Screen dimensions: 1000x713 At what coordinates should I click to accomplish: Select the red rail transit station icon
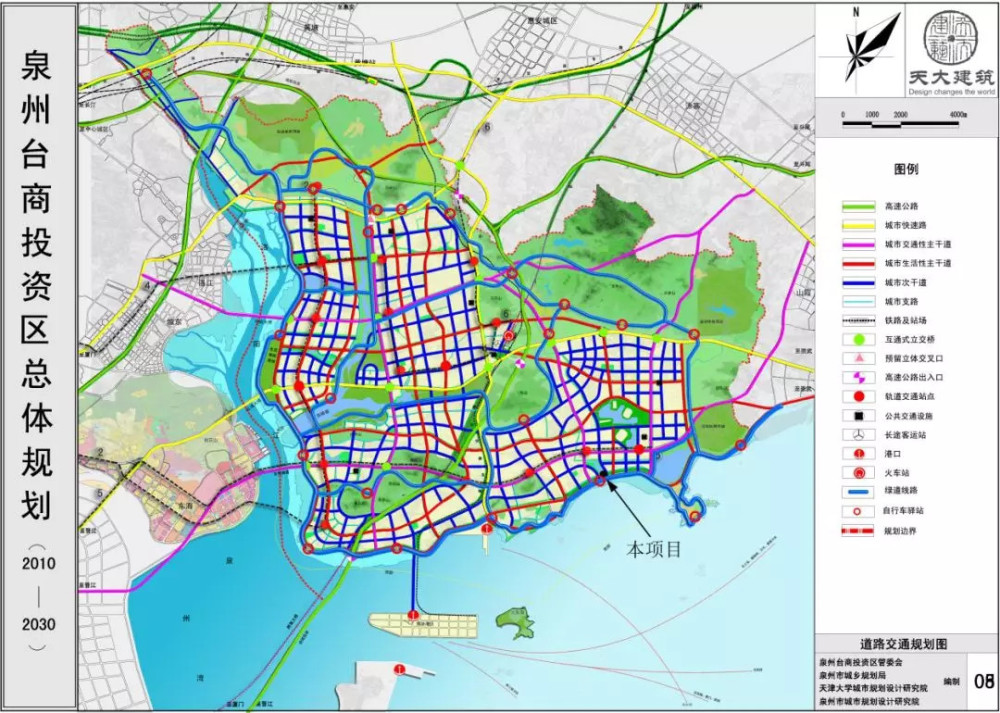click(x=858, y=396)
